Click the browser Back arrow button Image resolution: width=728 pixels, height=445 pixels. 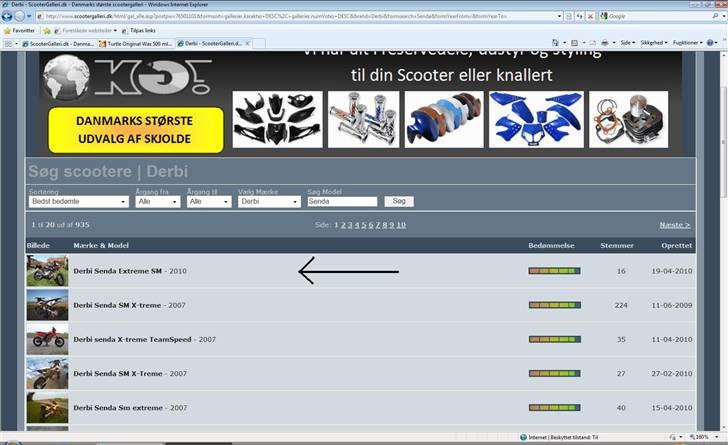click(x=9, y=16)
